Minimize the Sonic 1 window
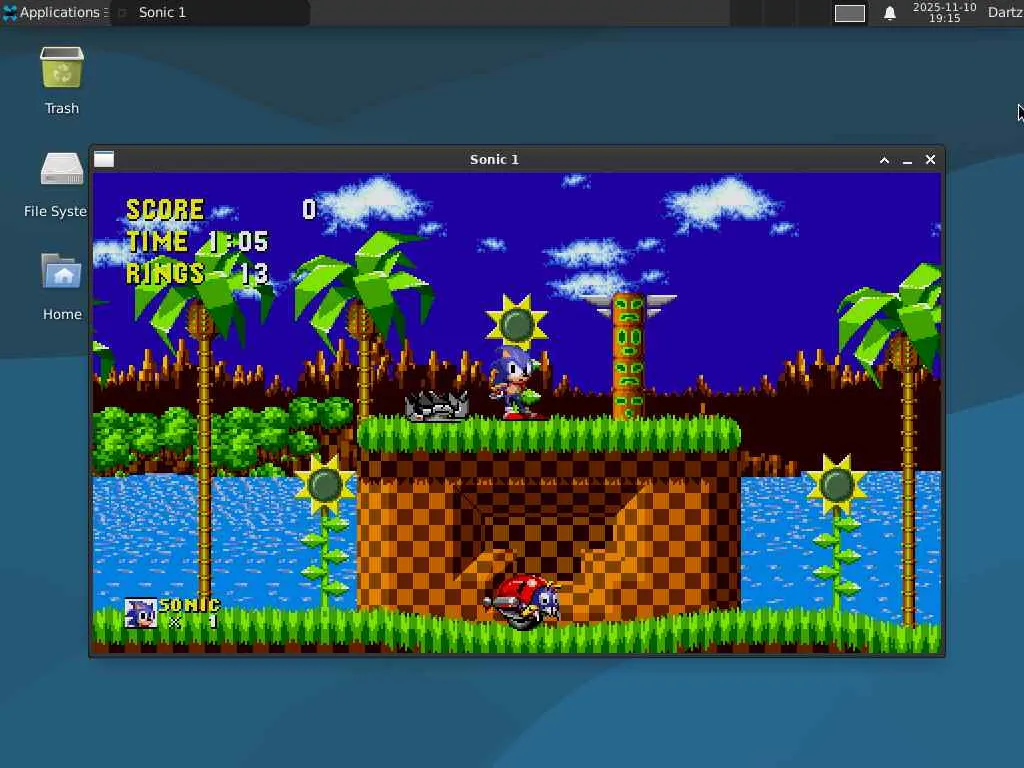This screenshot has height=768, width=1024. 907,160
